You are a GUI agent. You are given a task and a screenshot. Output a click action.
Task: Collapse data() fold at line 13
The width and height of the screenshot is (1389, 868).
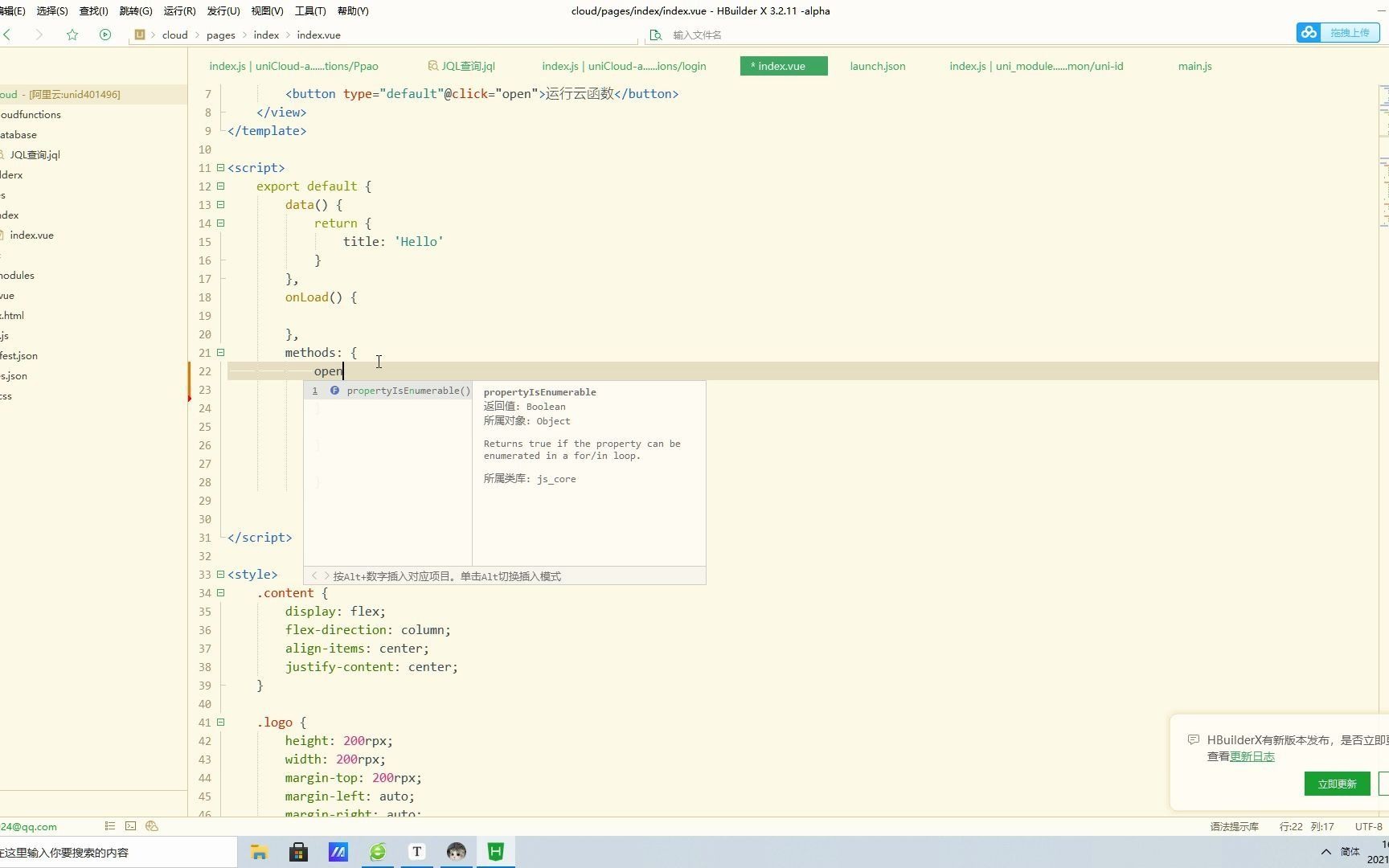tap(220, 204)
